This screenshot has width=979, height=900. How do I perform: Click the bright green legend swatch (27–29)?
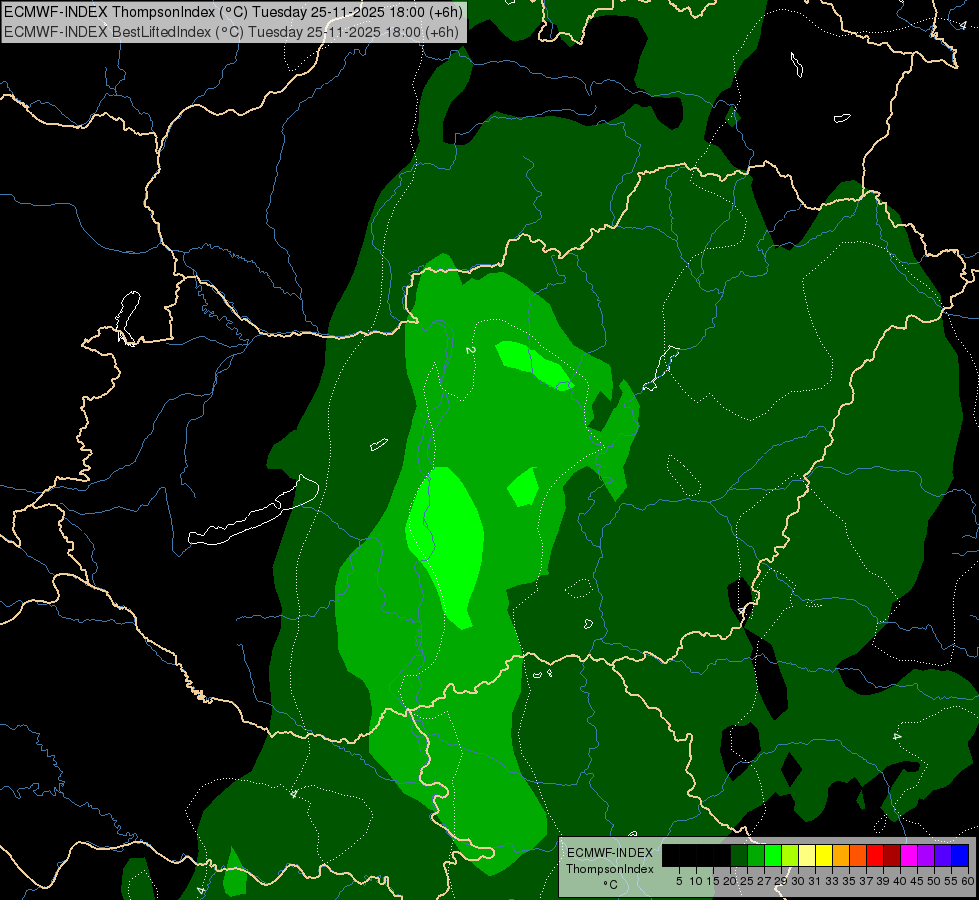[x=773, y=855]
